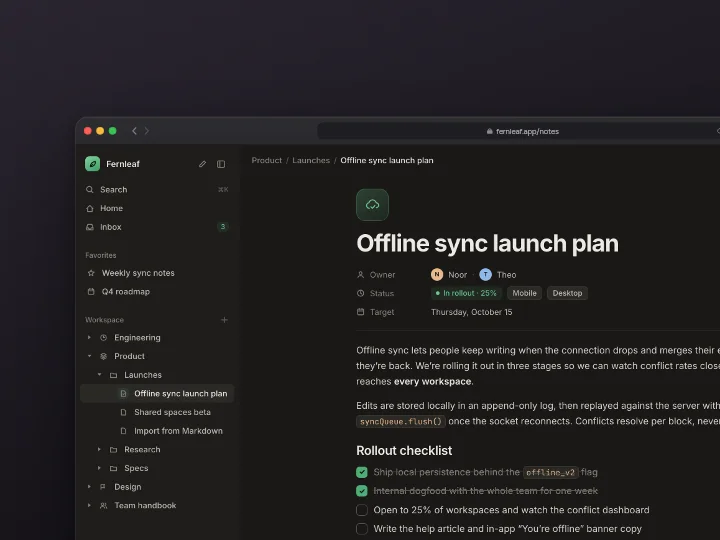Uncheck Internal dogfood checklist item
The width and height of the screenshot is (720, 540).
pos(362,491)
